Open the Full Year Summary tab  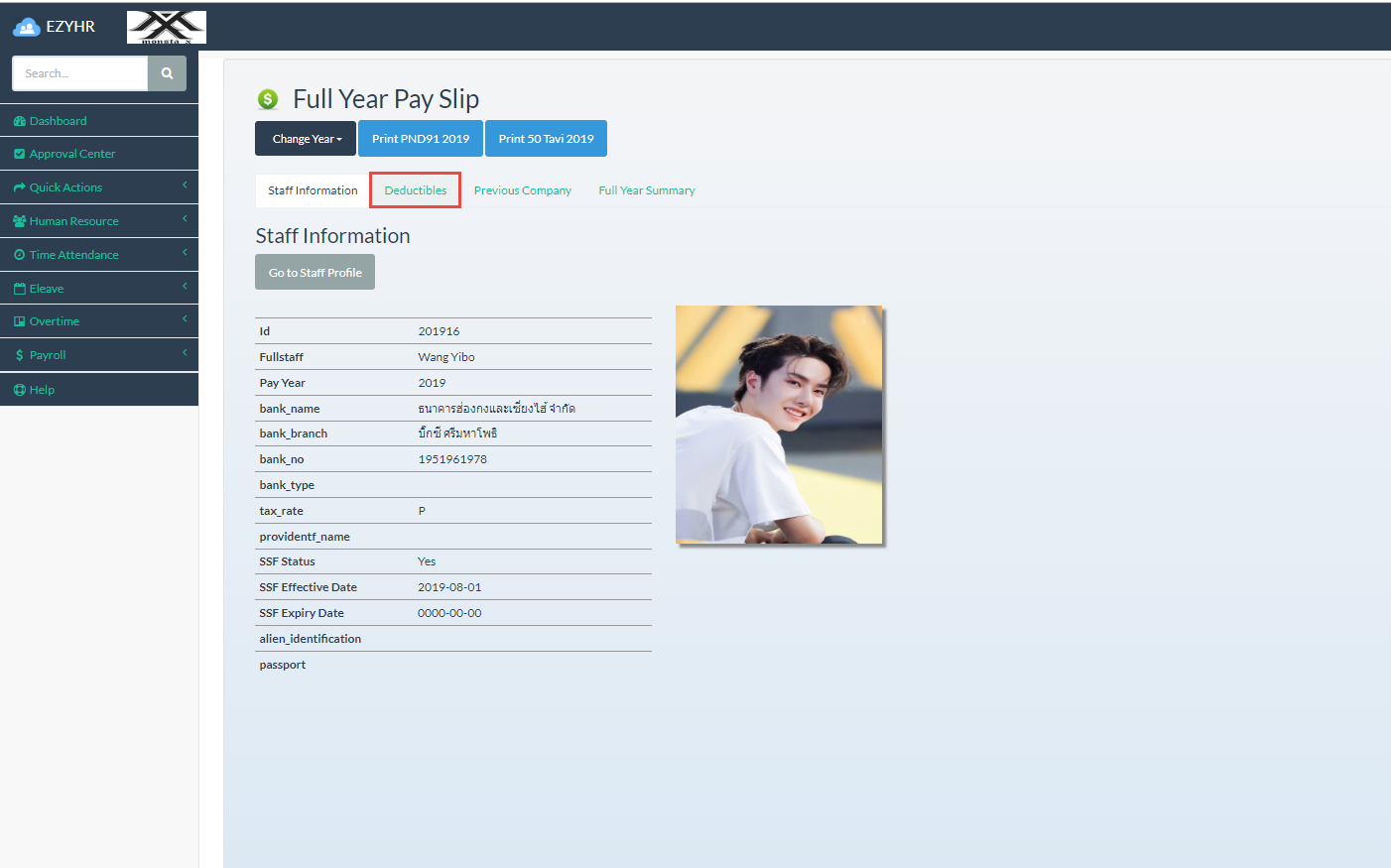click(646, 190)
